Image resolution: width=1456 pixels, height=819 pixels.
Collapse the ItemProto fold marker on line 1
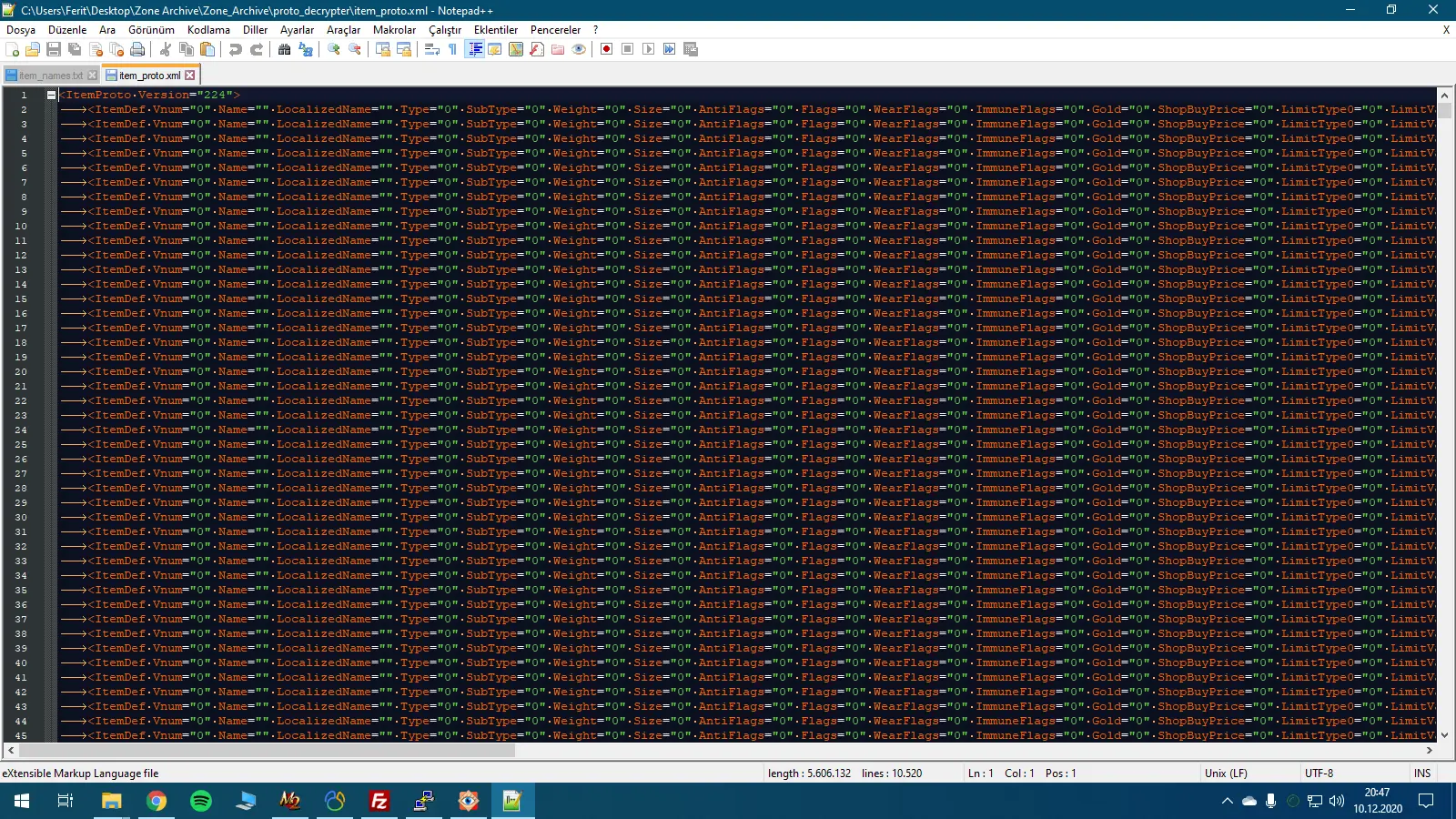click(x=52, y=95)
